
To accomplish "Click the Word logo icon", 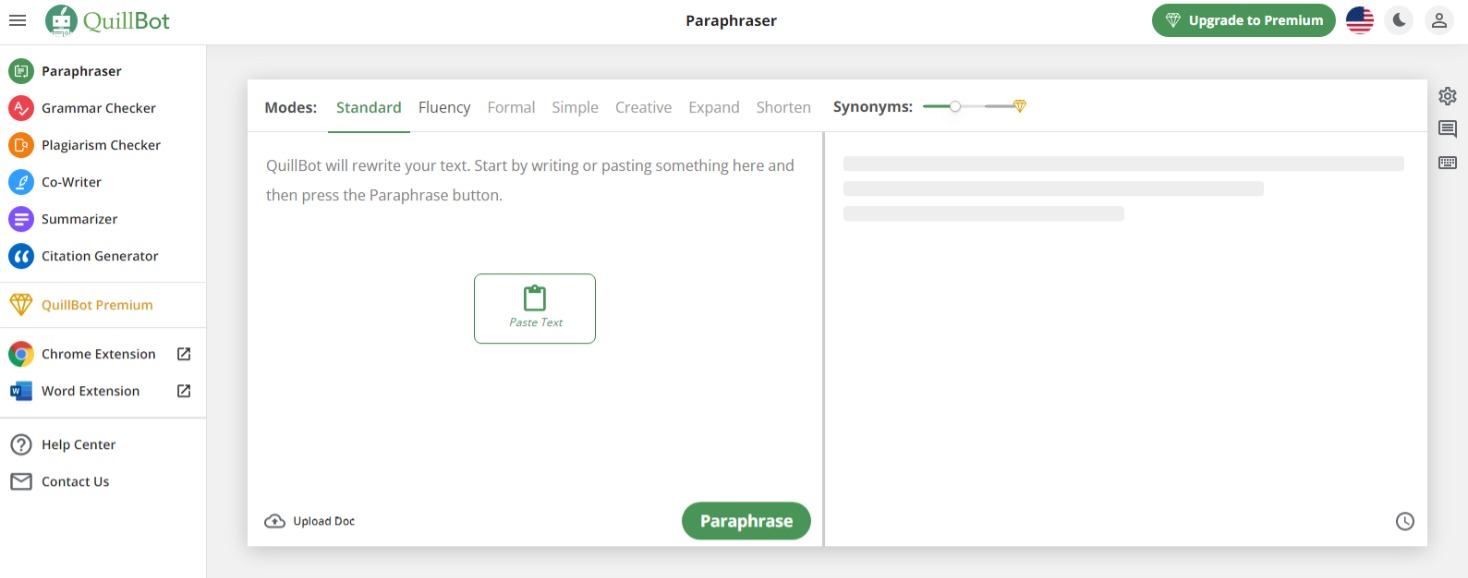I will 21,391.
